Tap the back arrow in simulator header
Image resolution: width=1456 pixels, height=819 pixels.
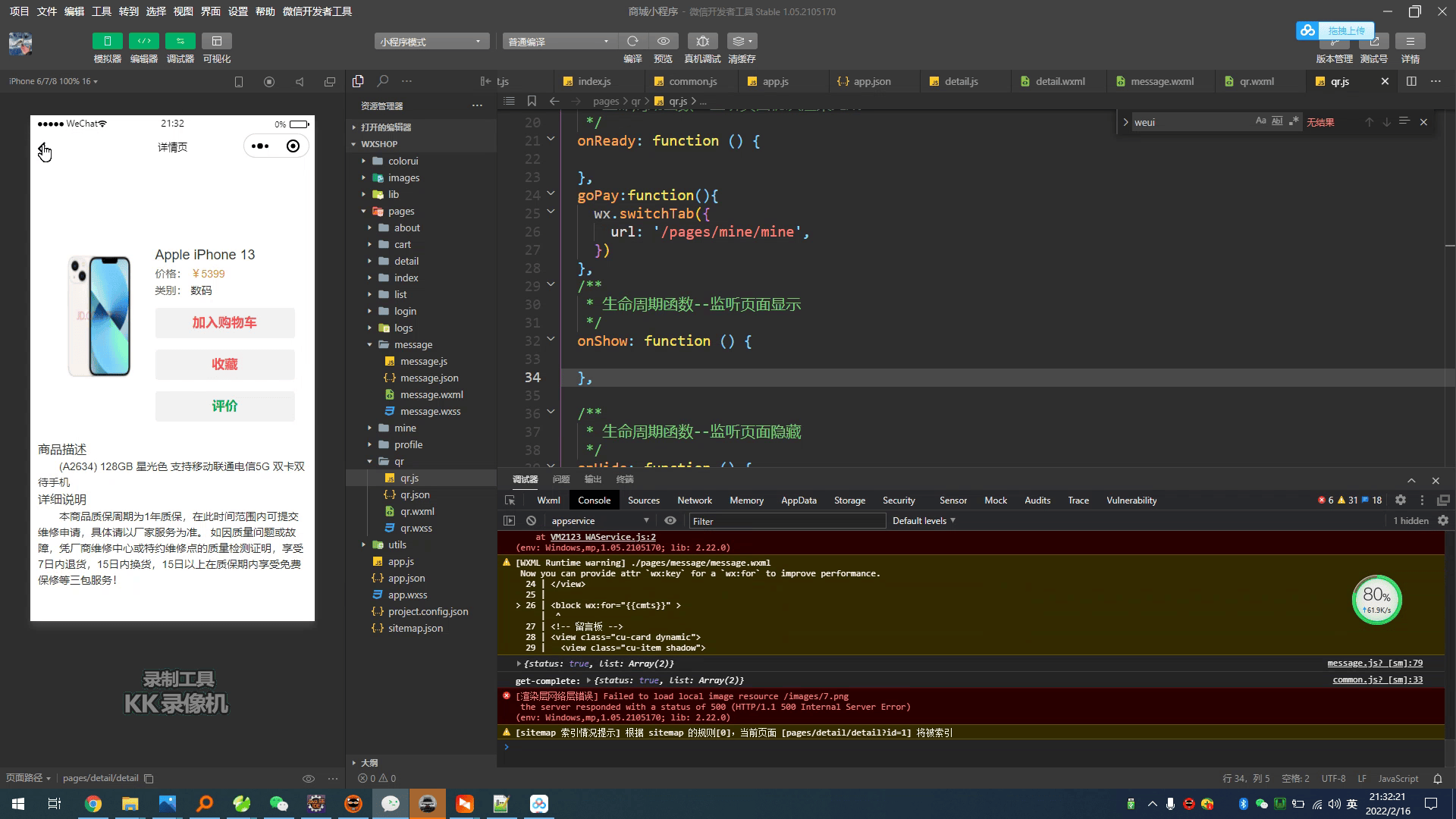pos(44,147)
